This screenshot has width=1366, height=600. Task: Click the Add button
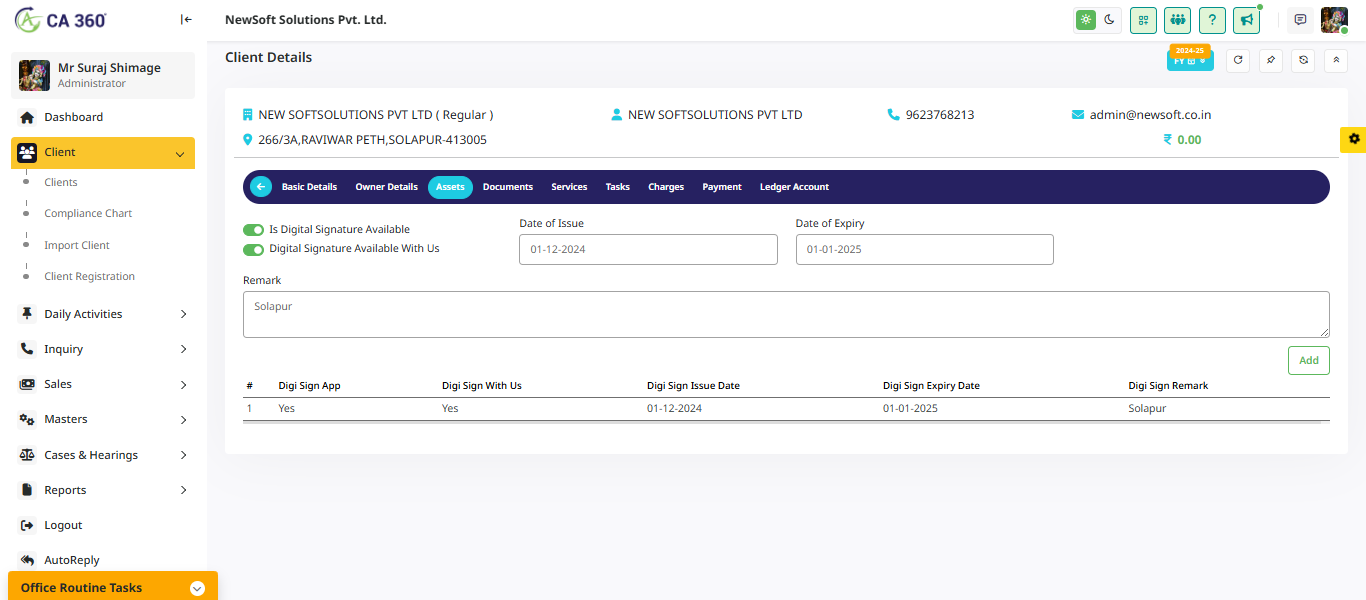coord(1309,360)
